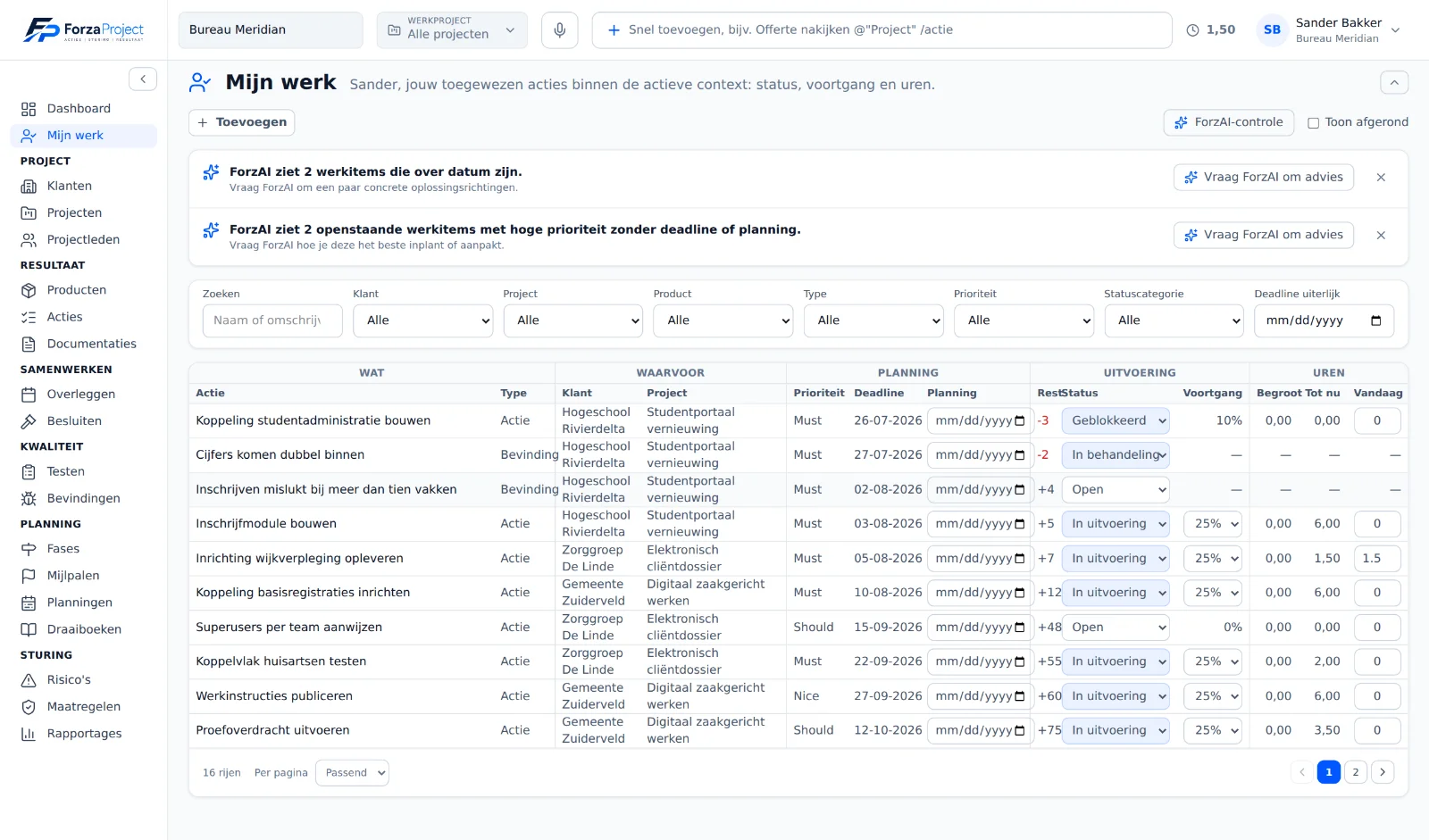
Task: Open Sander Bakker user menu
Action: click(x=1329, y=30)
